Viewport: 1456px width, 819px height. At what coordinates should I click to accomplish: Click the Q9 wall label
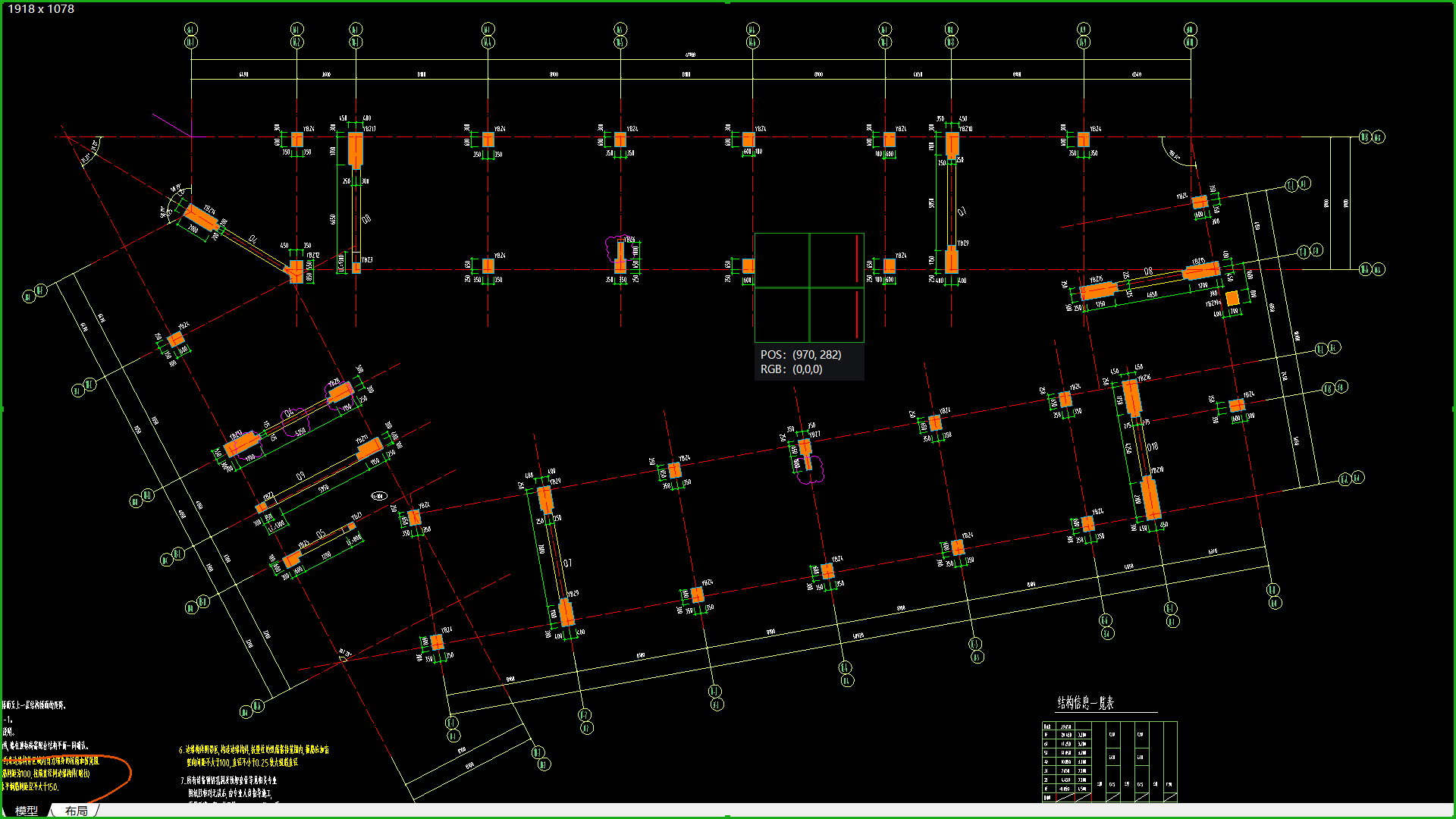pos(300,476)
